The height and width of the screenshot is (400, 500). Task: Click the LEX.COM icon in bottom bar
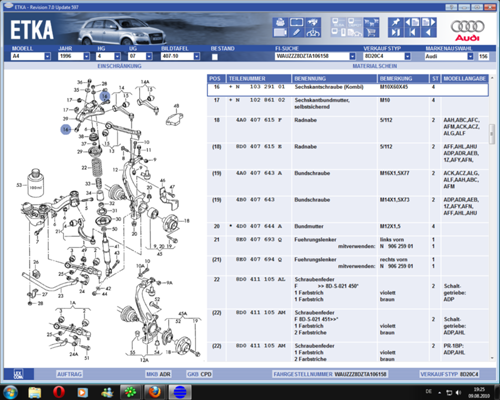19,374
